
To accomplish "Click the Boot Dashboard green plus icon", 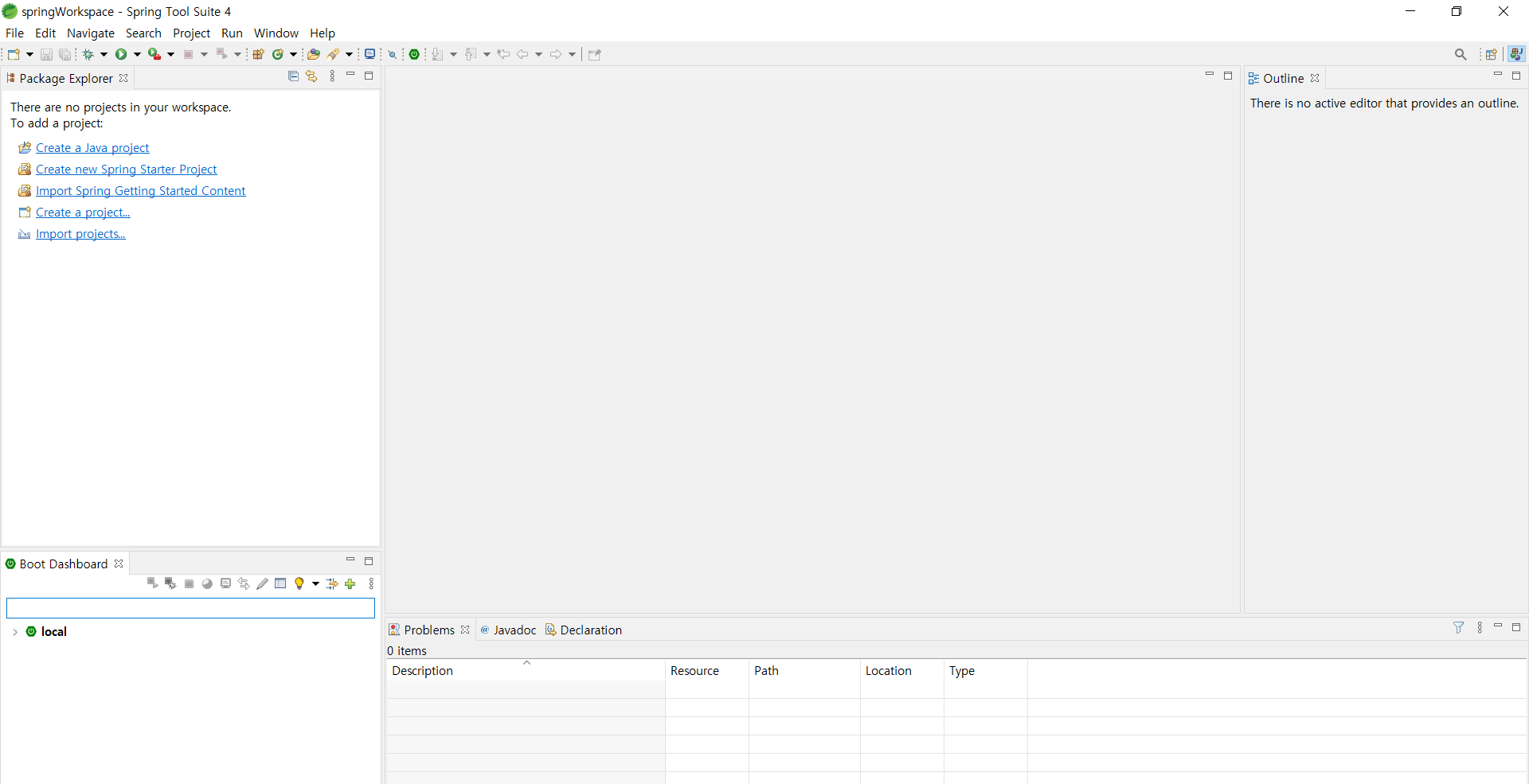I will 350,583.
